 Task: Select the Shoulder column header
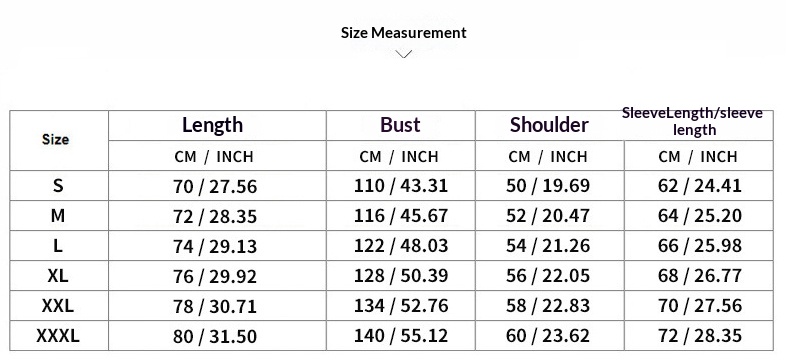tap(549, 125)
